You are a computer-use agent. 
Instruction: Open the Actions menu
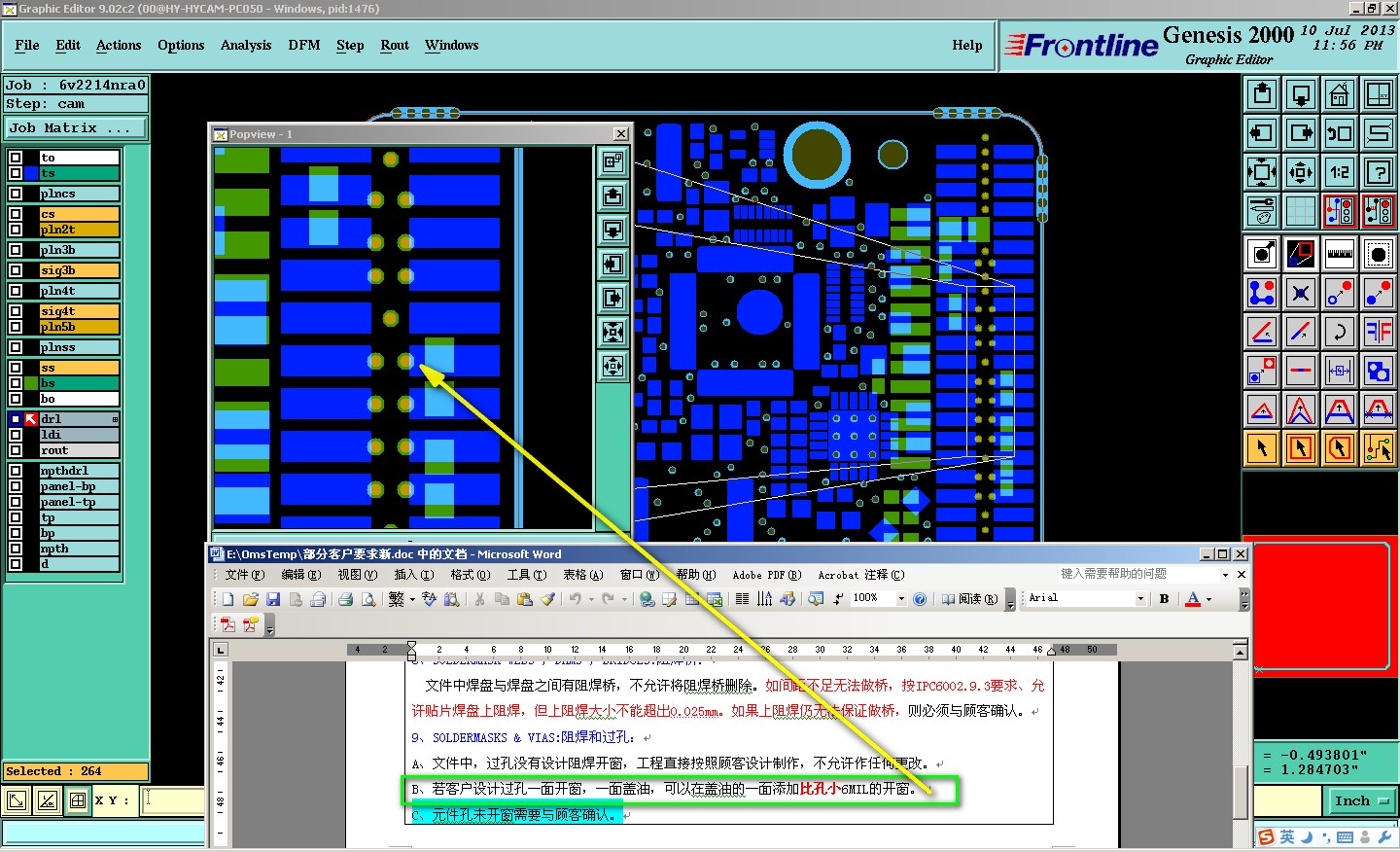(x=119, y=46)
